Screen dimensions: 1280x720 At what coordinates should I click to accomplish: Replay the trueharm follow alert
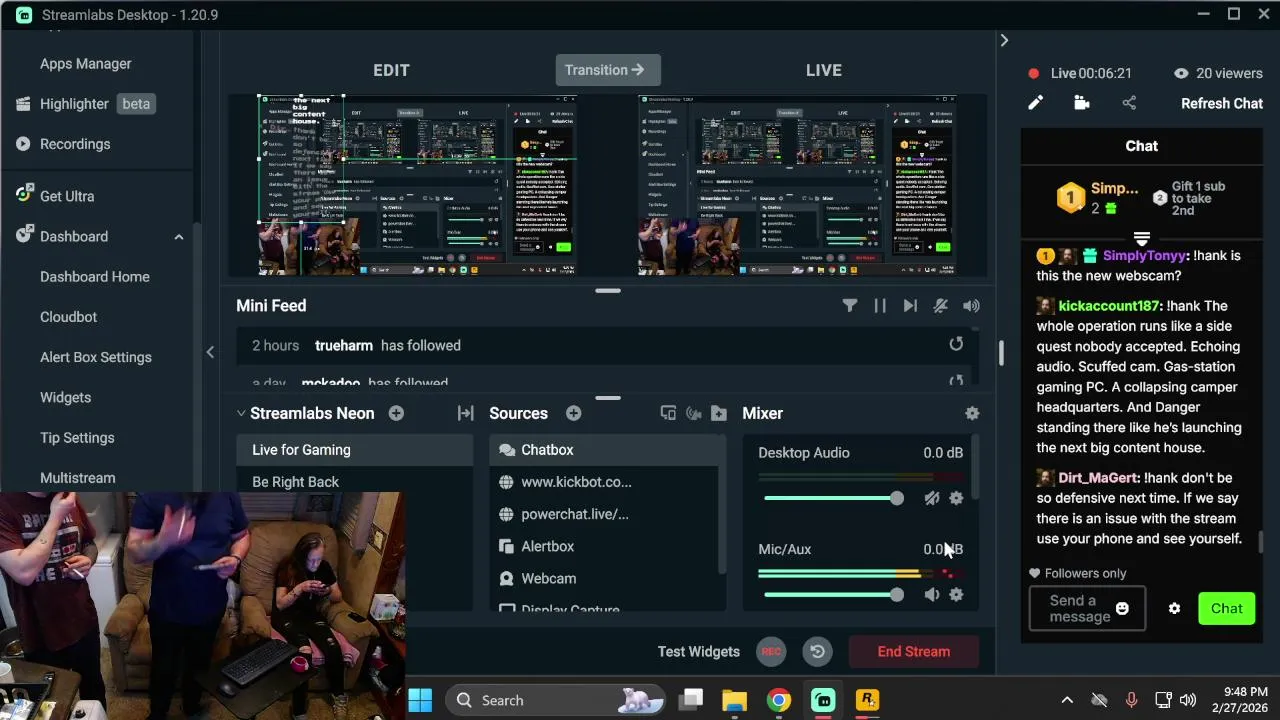click(956, 344)
